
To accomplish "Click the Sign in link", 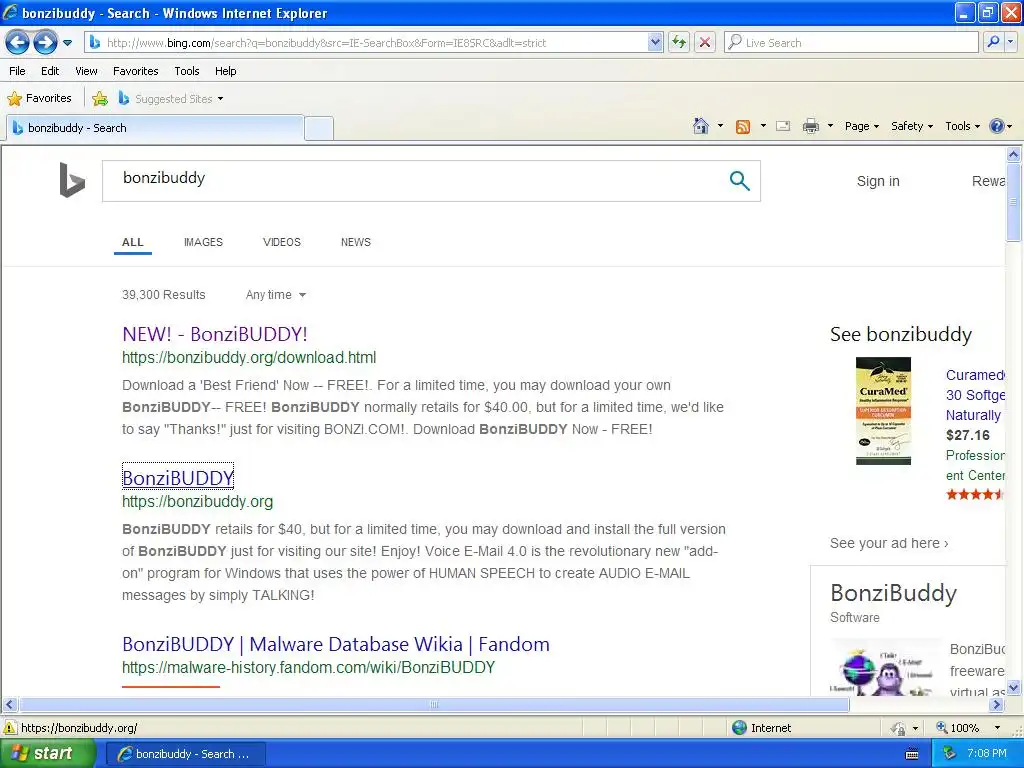I will click(878, 182).
